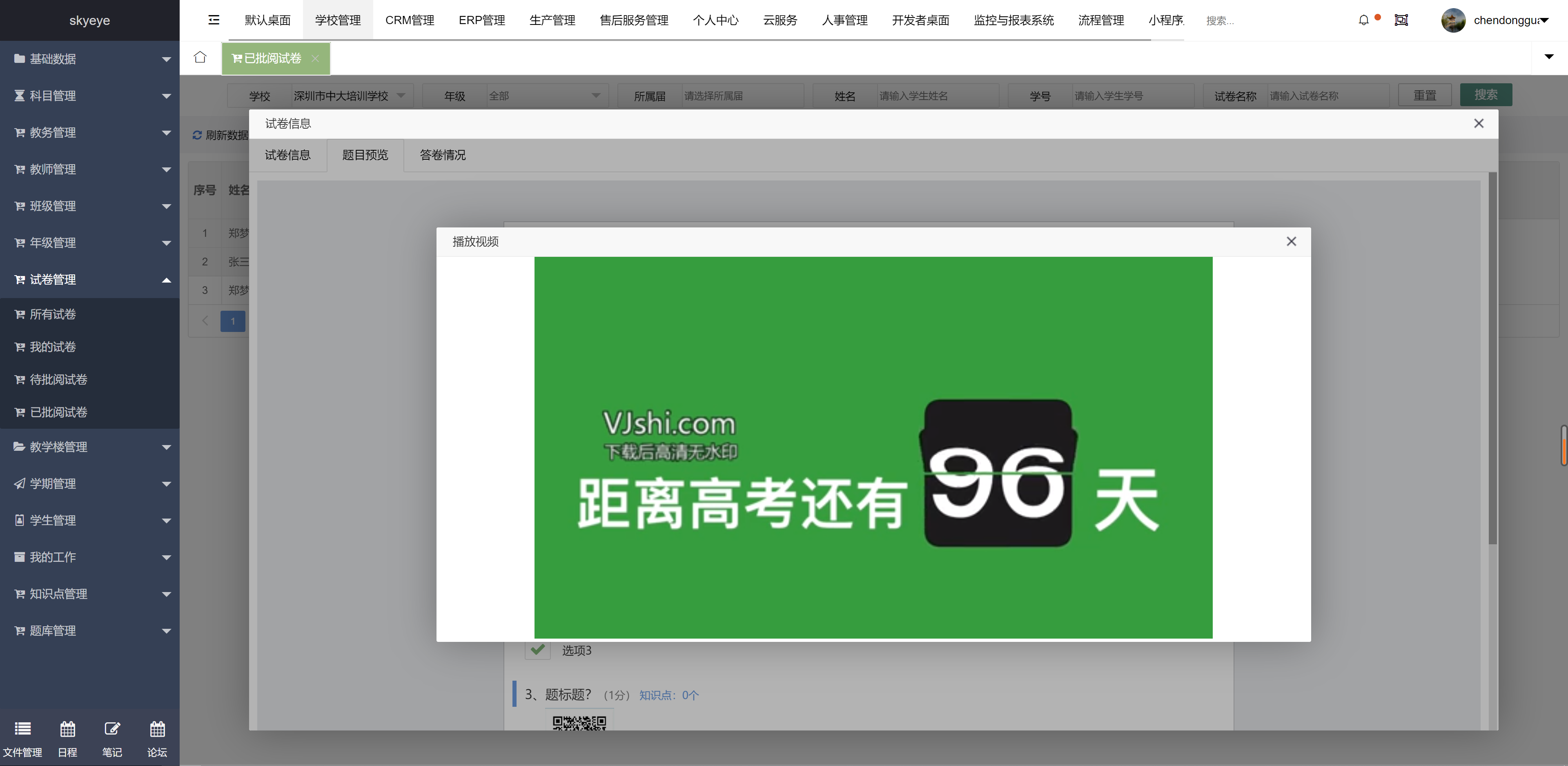The height and width of the screenshot is (766, 1568).
Task: Click the 所属届 selection field
Action: [743, 96]
